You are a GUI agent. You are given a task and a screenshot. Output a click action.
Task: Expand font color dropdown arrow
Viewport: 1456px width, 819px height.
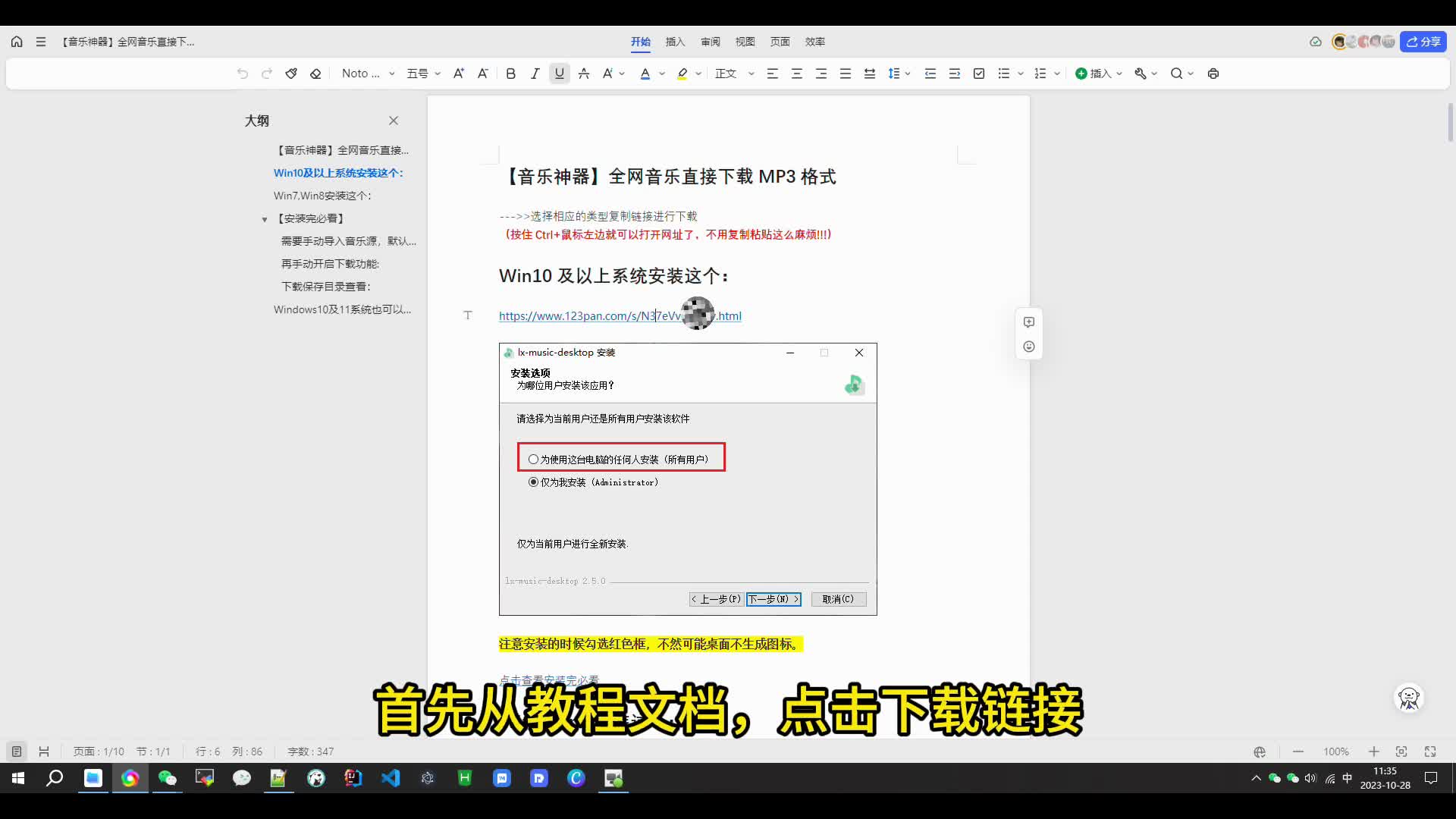click(662, 74)
